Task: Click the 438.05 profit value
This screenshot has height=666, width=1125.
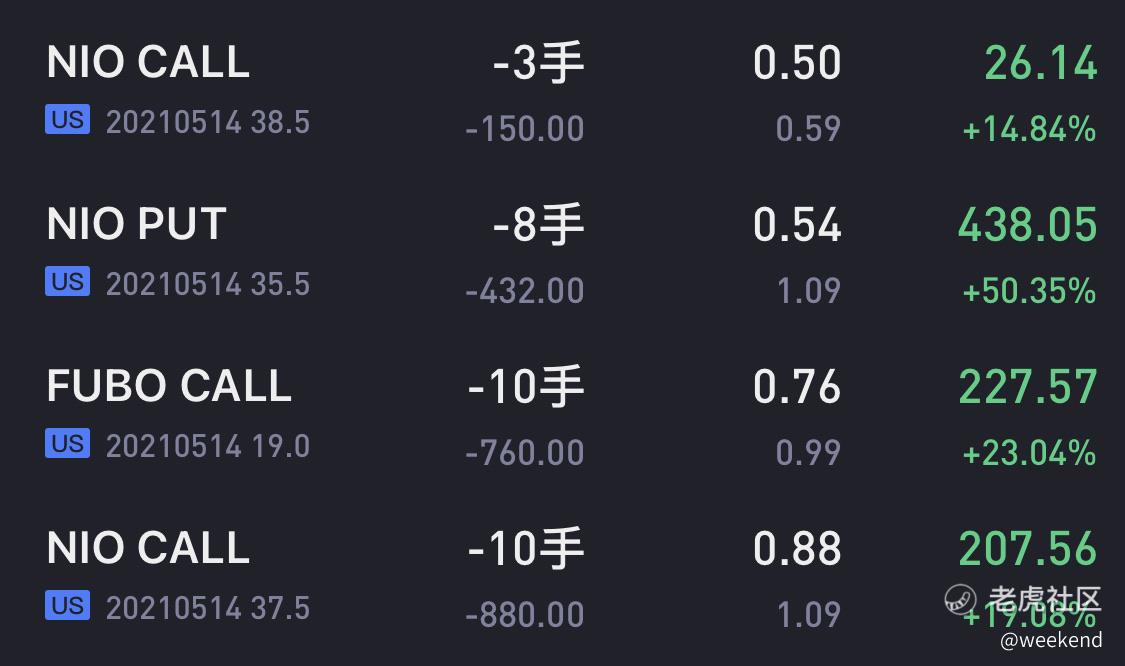Action: (1027, 225)
